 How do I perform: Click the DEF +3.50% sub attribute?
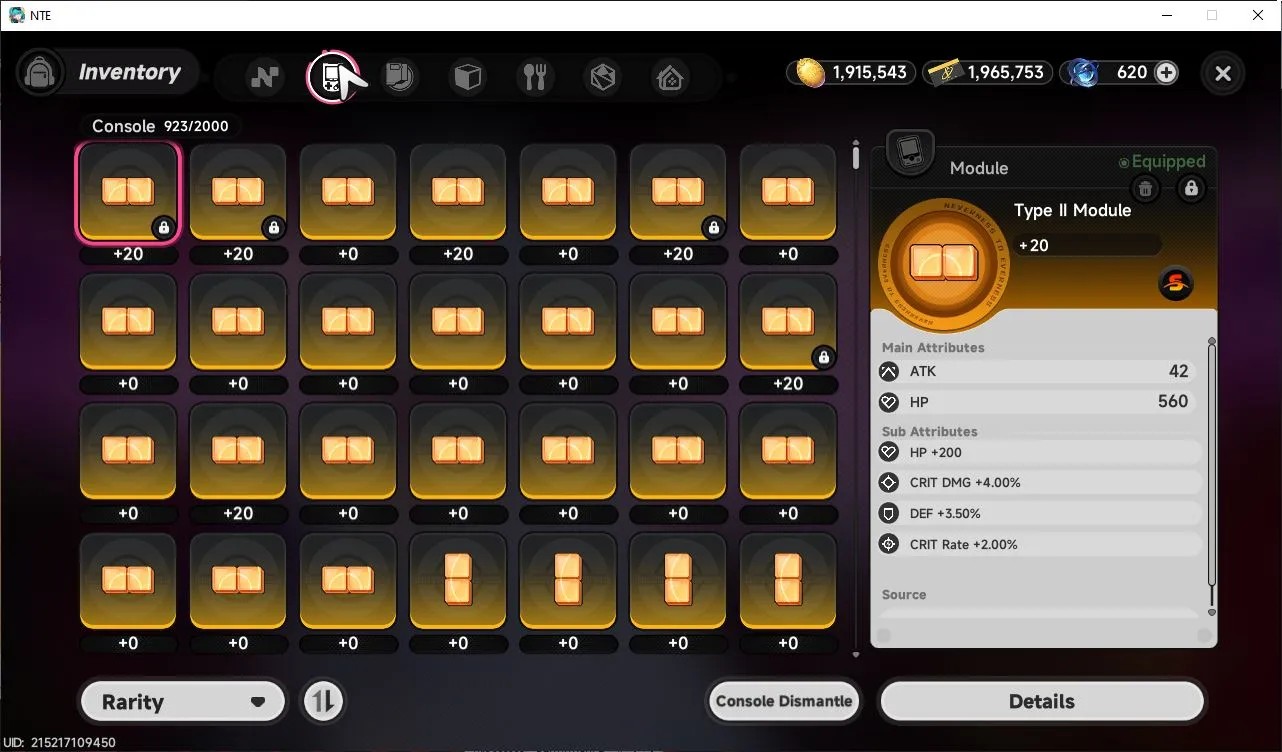(x=1038, y=513)
